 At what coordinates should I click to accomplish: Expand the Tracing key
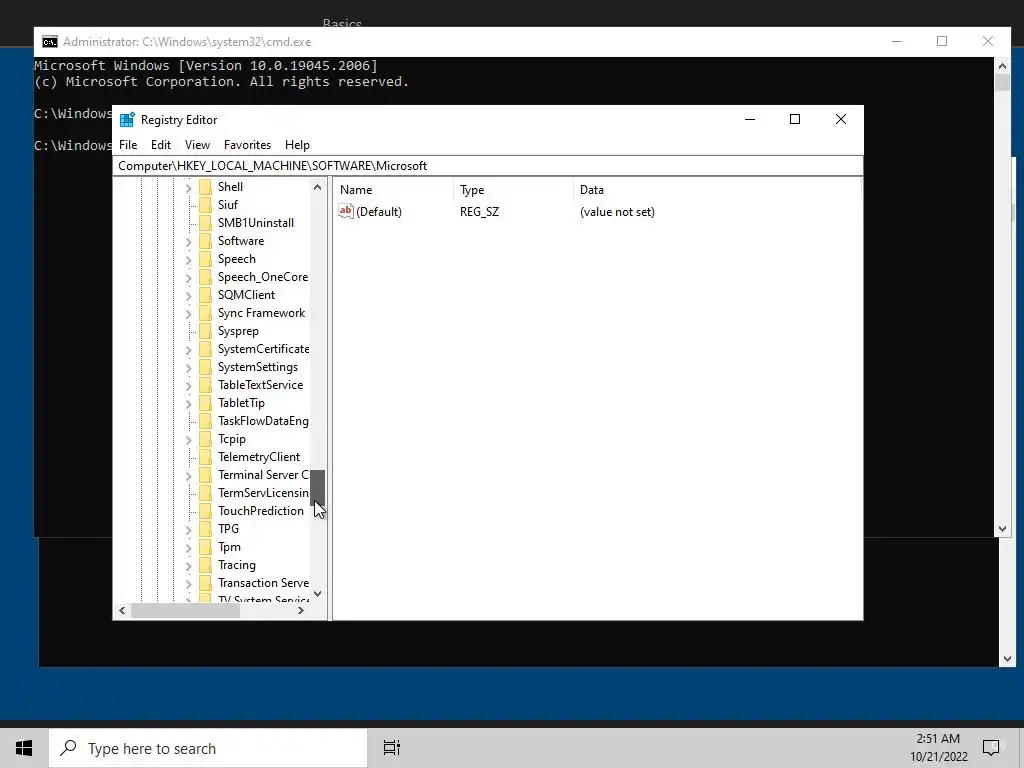pos(188,566)
